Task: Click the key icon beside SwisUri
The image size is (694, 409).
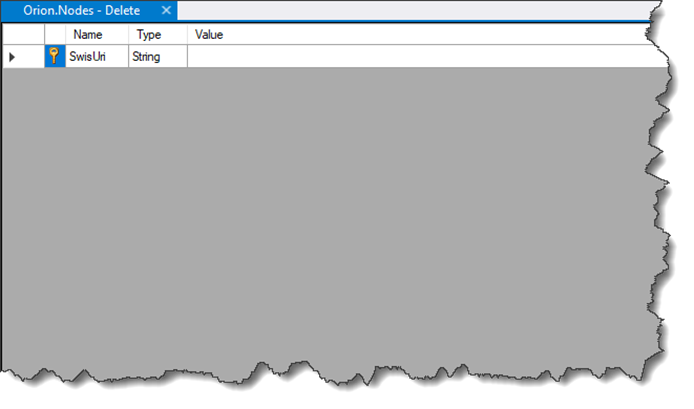Action: (55, 56)
